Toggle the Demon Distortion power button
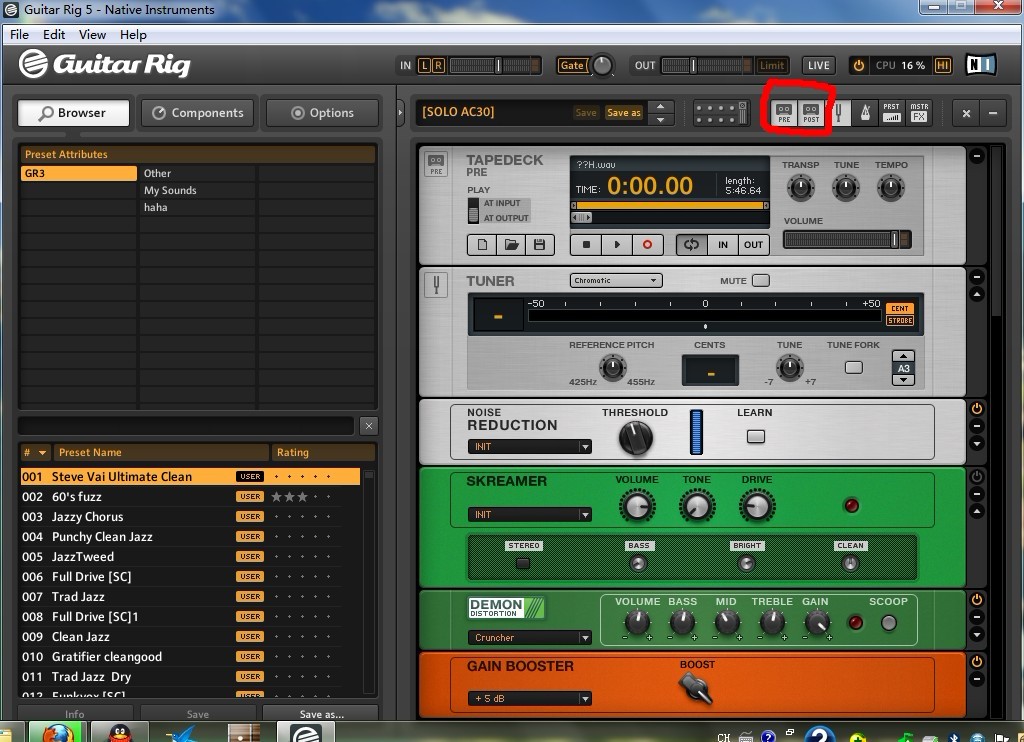Screen dimensions: 1024x742 point(977,600)
